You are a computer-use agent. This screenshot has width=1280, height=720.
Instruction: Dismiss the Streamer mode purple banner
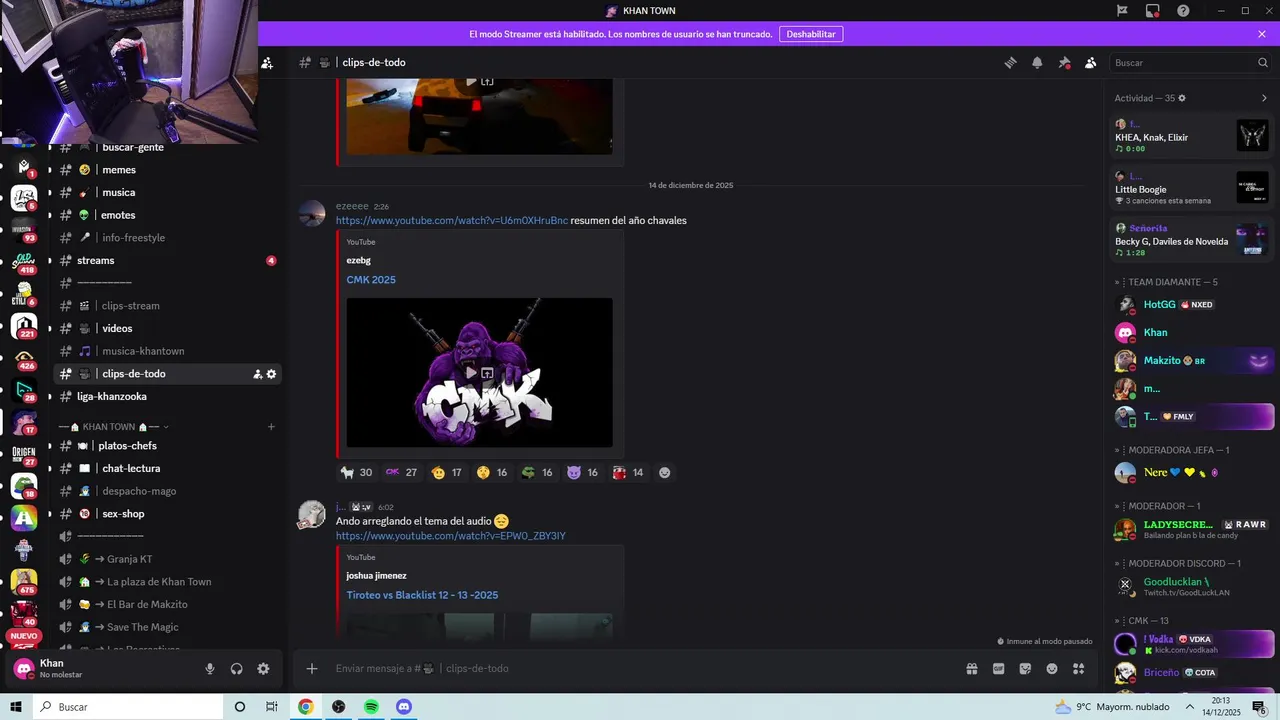[x=1262, y=34]
